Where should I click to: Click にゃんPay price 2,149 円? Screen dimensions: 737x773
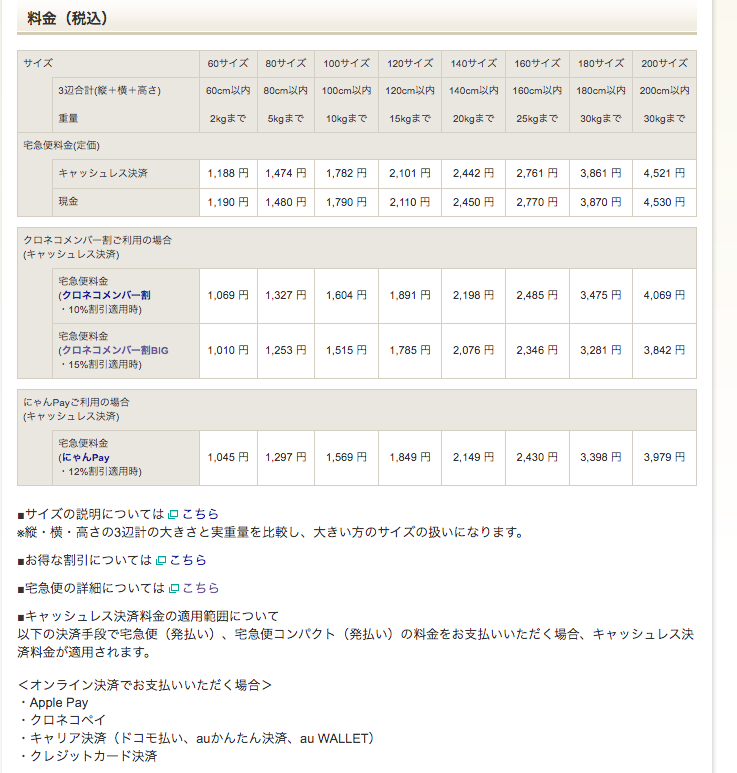(x=474, y=457)
